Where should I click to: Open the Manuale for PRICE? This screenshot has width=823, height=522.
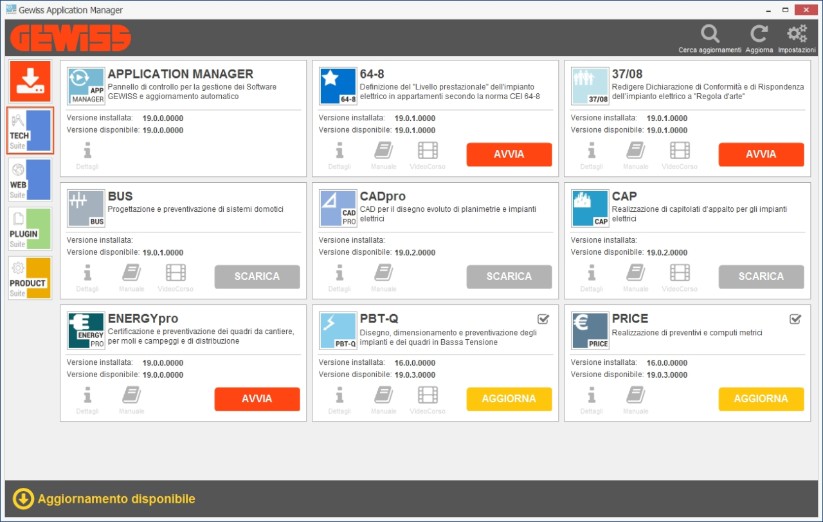635,400
